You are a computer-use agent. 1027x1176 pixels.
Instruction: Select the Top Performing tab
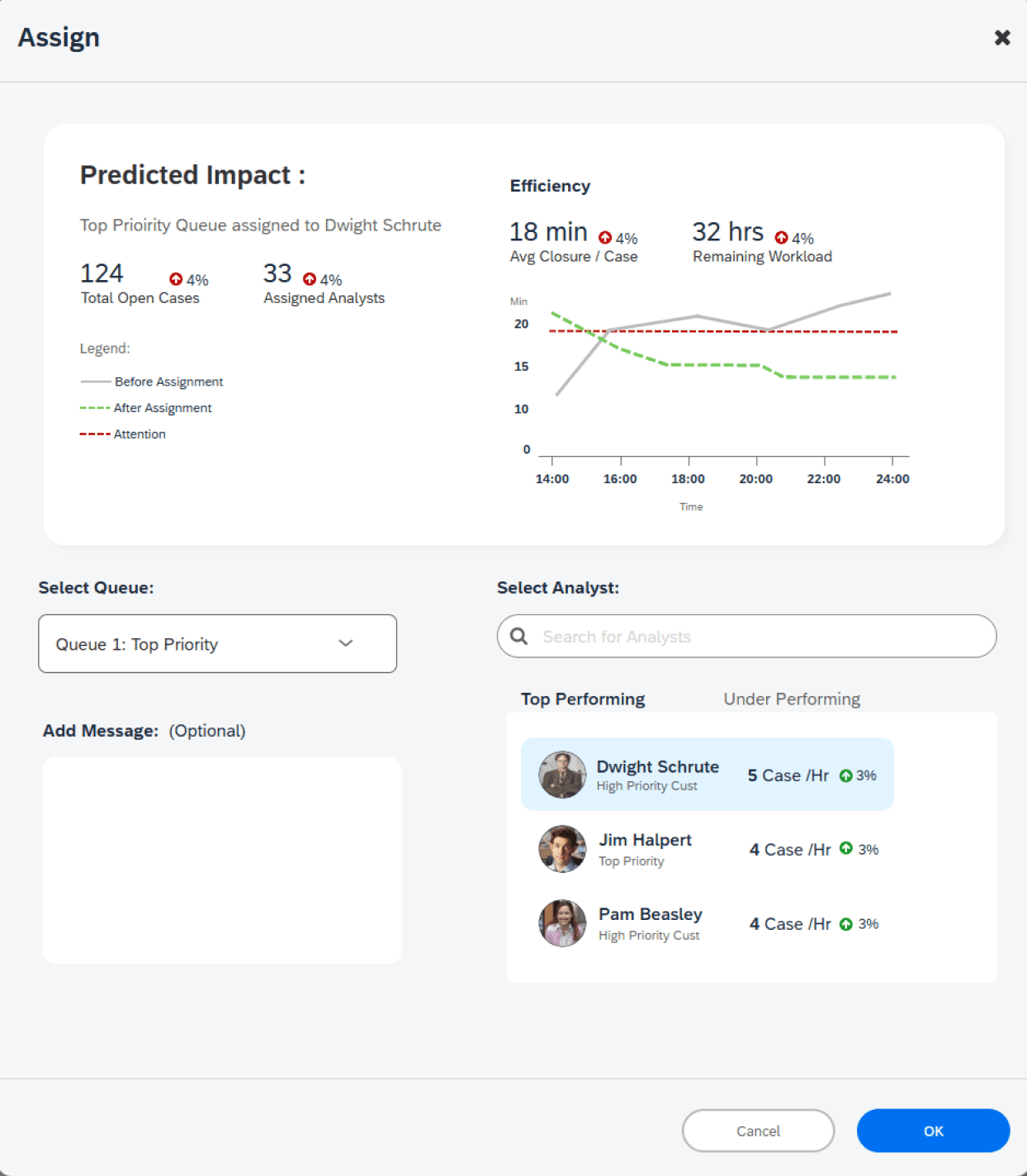[583, 699]
